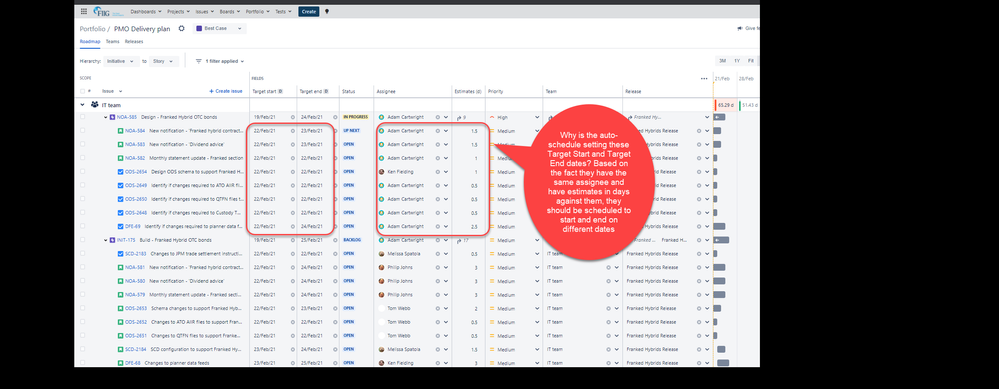The height and width of the screenshot is (389, 999).
Task: Open the '1 filter applied' dropdown
Action: point(220,61)
